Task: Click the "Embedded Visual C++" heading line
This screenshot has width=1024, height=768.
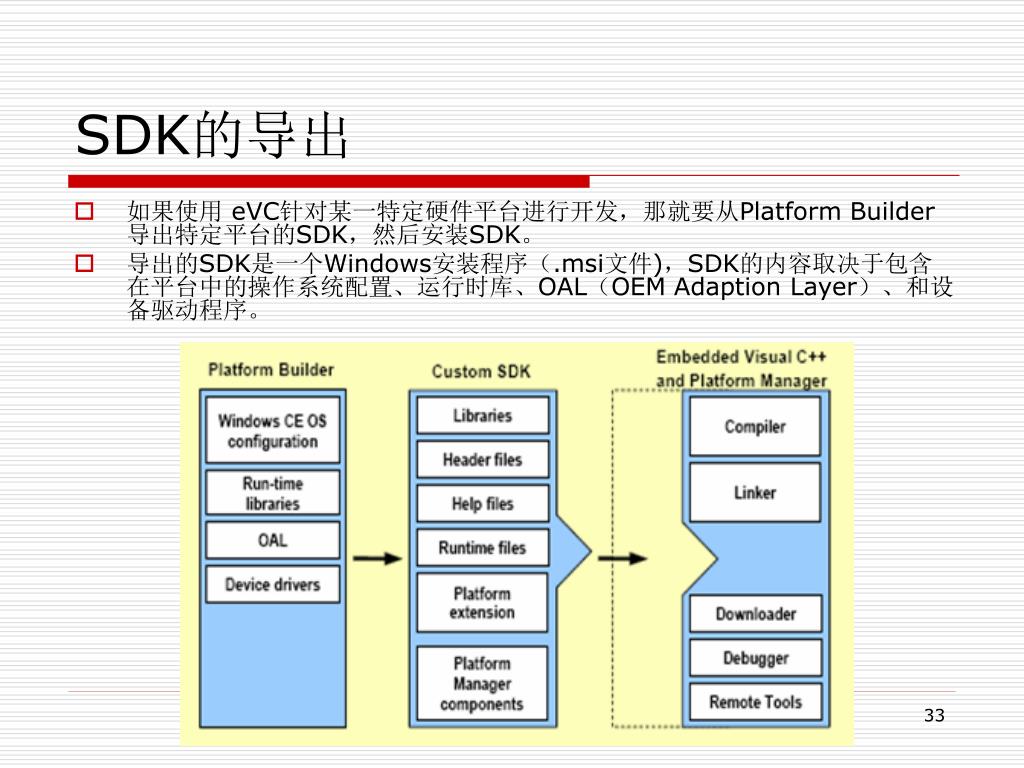Action: click(741, 357)
